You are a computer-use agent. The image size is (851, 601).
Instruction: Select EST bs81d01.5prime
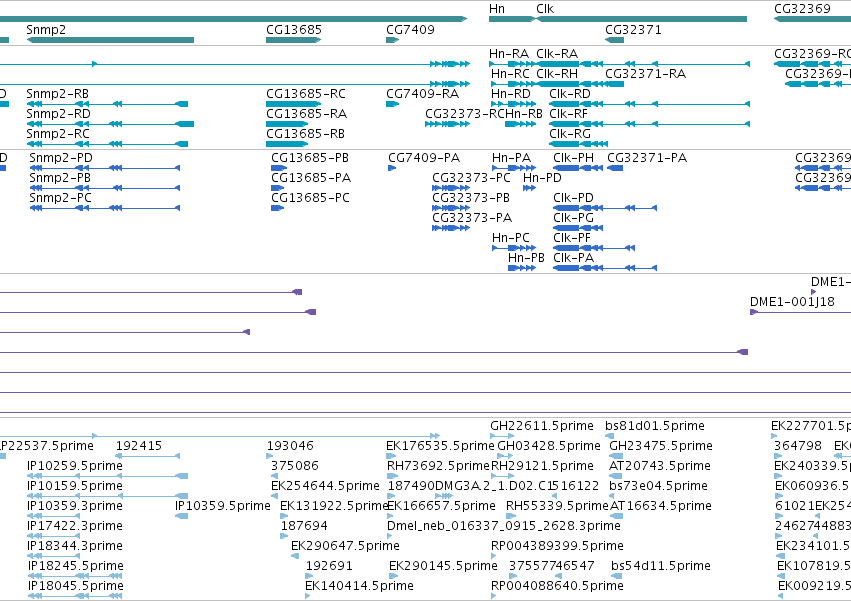pos(655,426)
